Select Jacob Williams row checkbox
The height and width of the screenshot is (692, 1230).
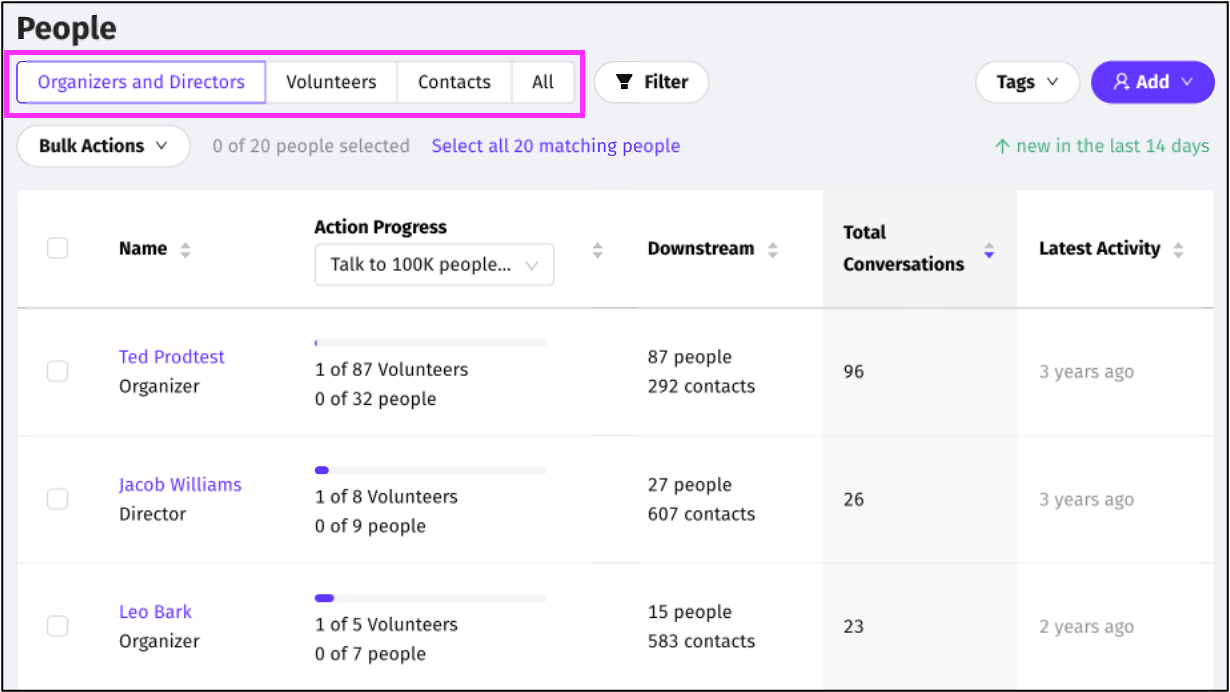(x=58, y=498)
